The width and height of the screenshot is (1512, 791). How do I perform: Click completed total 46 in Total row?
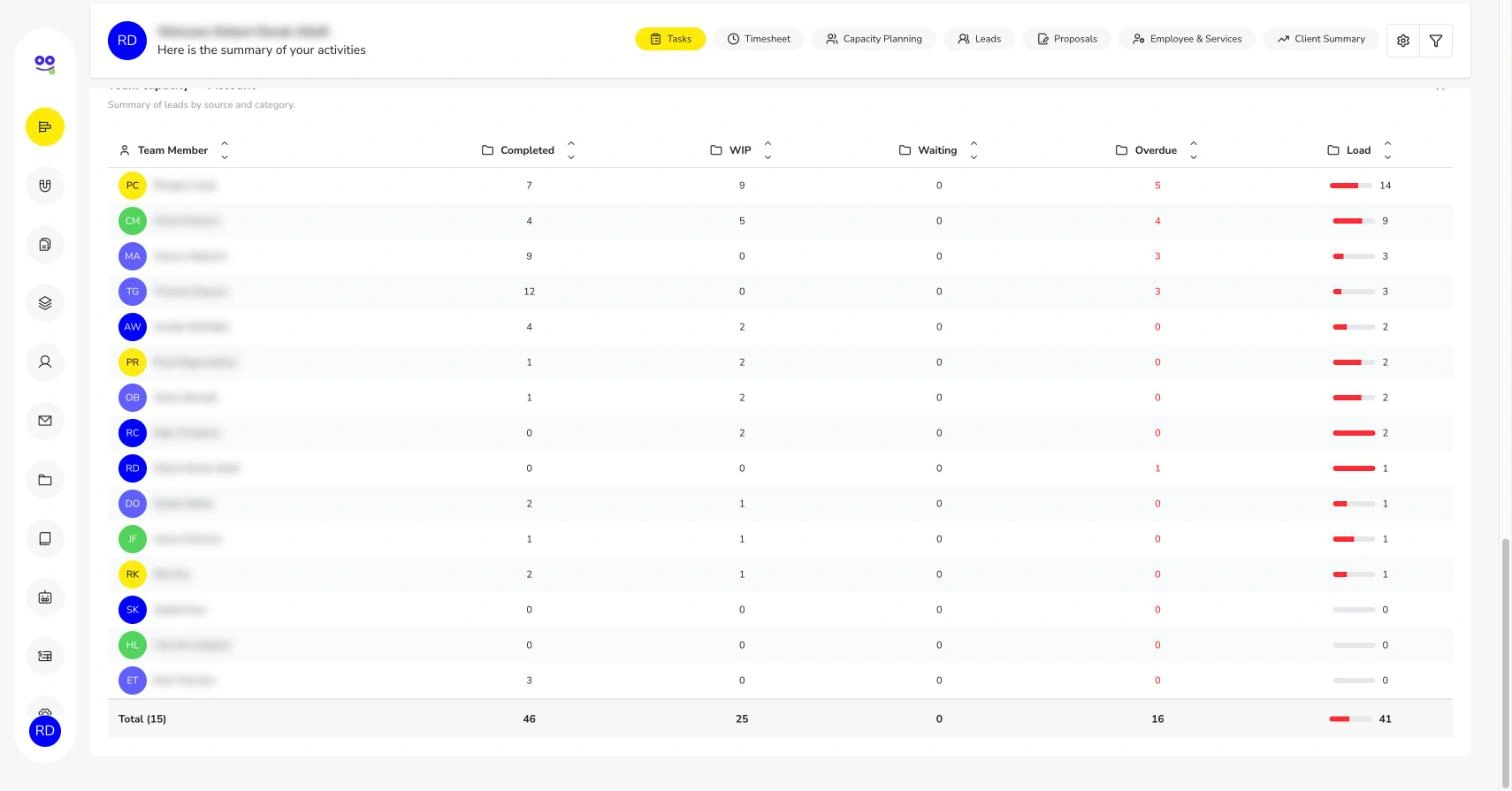click(529, 719)
